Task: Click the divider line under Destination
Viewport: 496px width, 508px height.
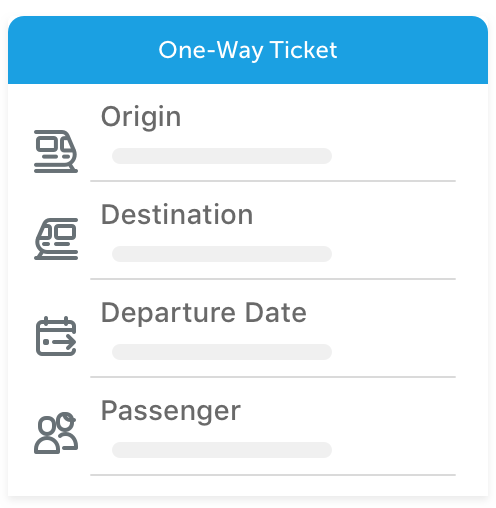Action: [x=273, y=279]
